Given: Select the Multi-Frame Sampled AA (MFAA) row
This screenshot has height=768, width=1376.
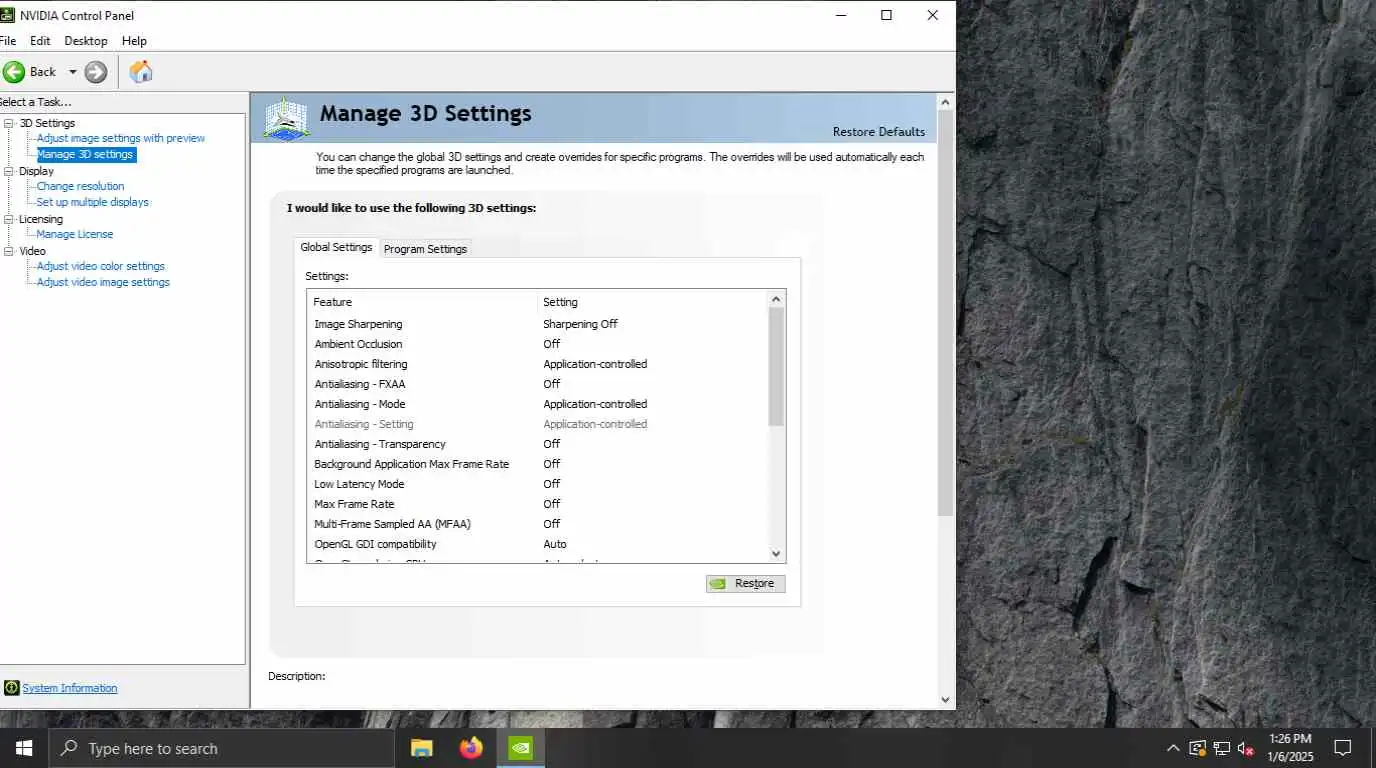Looking at the screenshot, I should tap(538, 524).
